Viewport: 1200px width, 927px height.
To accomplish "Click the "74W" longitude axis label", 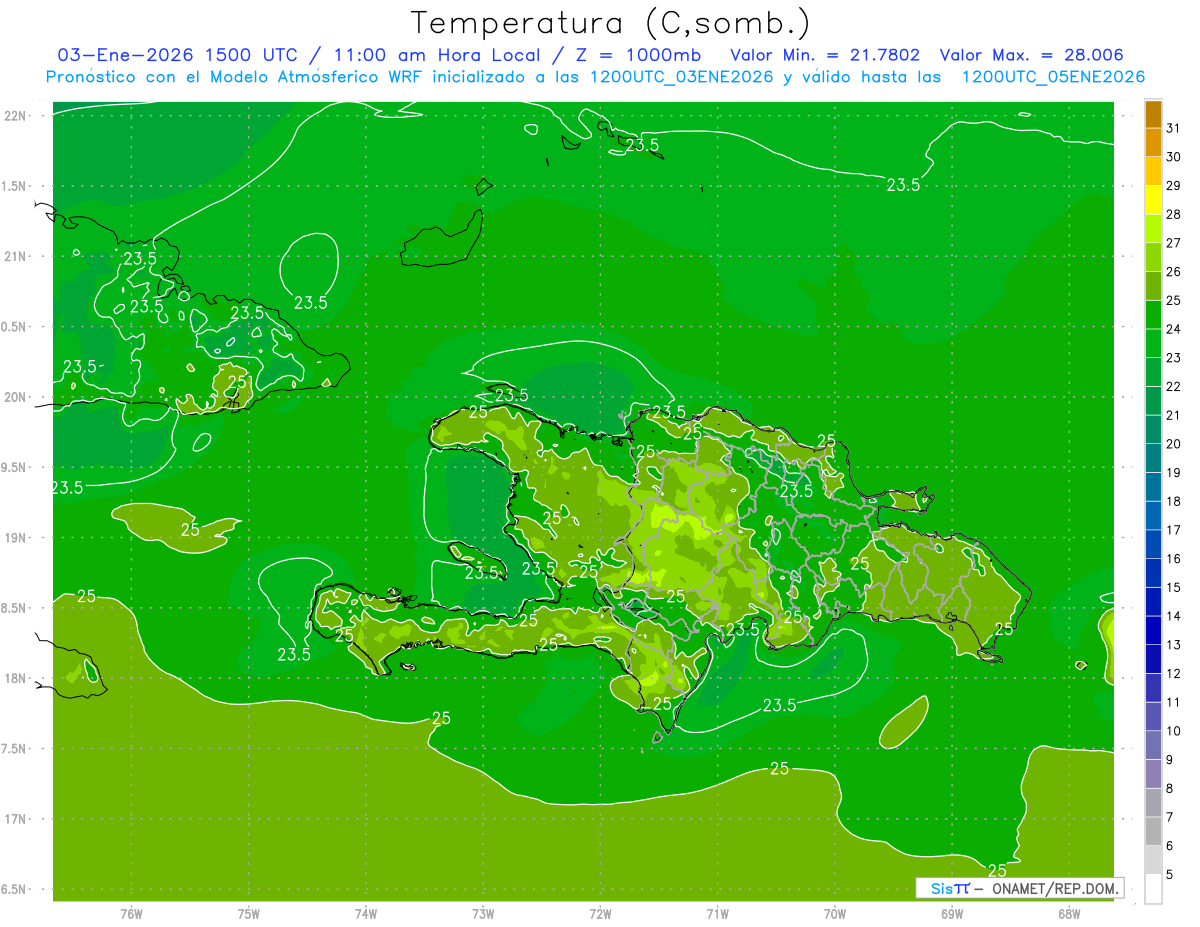I will click(366, 914).
